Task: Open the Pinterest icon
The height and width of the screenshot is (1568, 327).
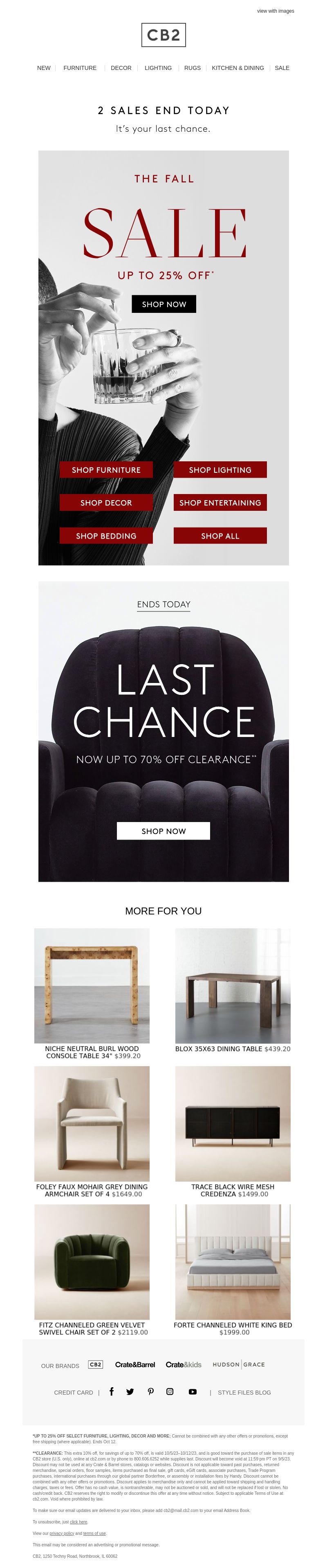Action: 150,1391
